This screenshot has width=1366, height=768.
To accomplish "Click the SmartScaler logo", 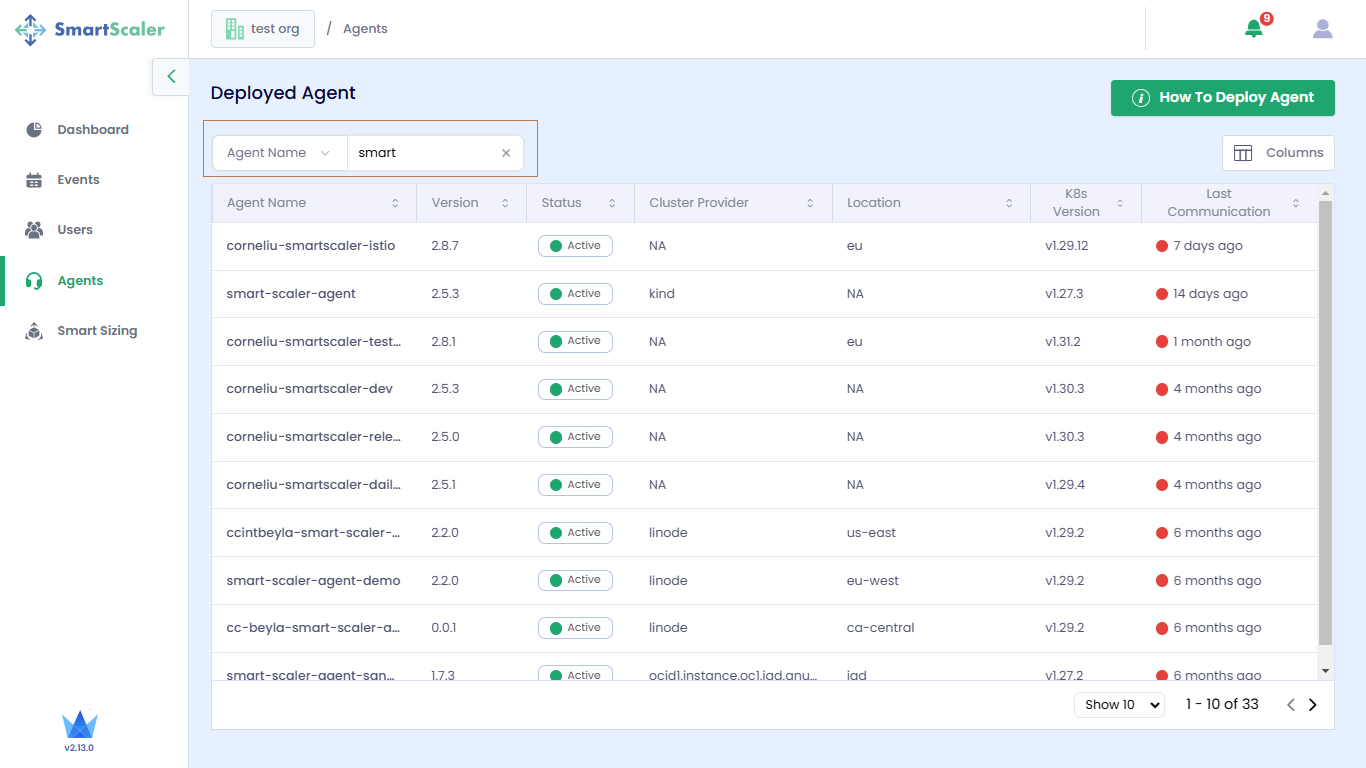I will tap(90, 29).
